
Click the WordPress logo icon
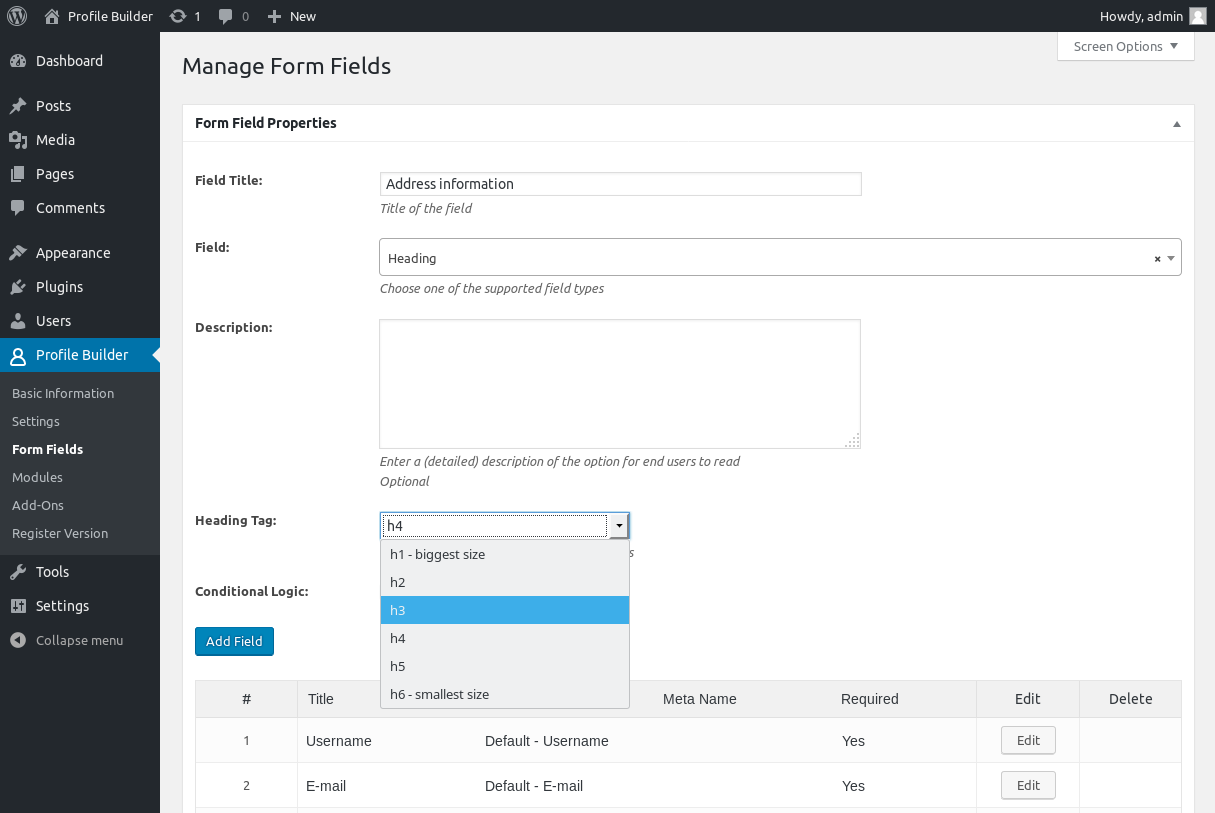17,16
